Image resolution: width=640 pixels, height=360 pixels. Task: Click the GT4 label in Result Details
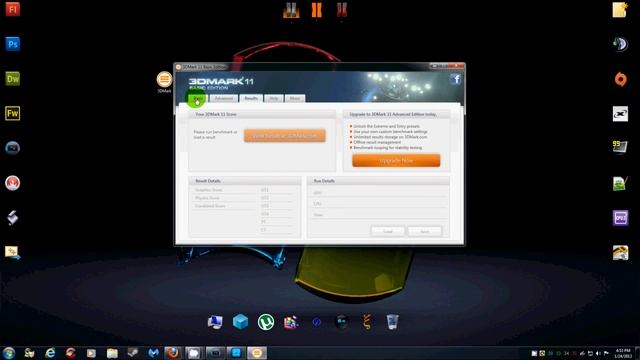[265, 214]
